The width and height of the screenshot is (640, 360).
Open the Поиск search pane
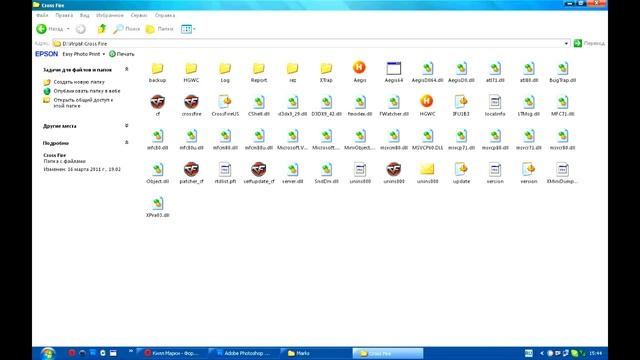pos(127,29)
